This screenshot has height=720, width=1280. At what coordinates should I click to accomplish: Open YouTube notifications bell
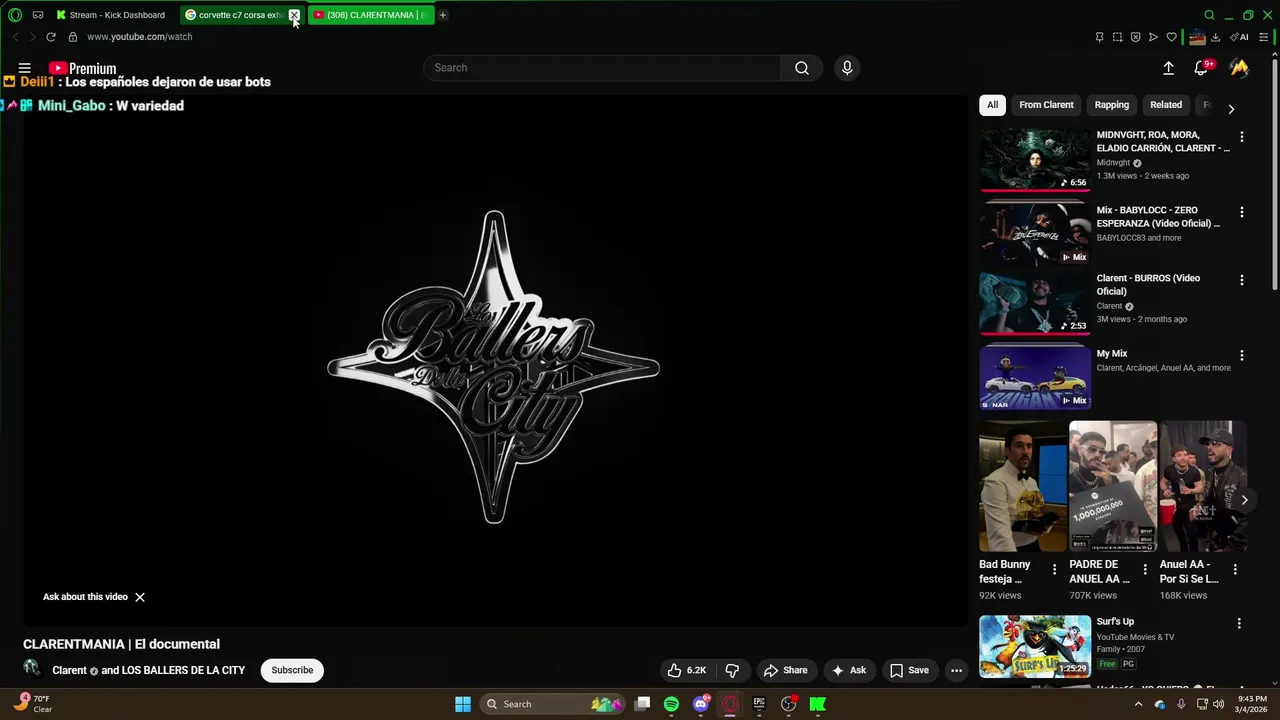(x=1201, y=68)
